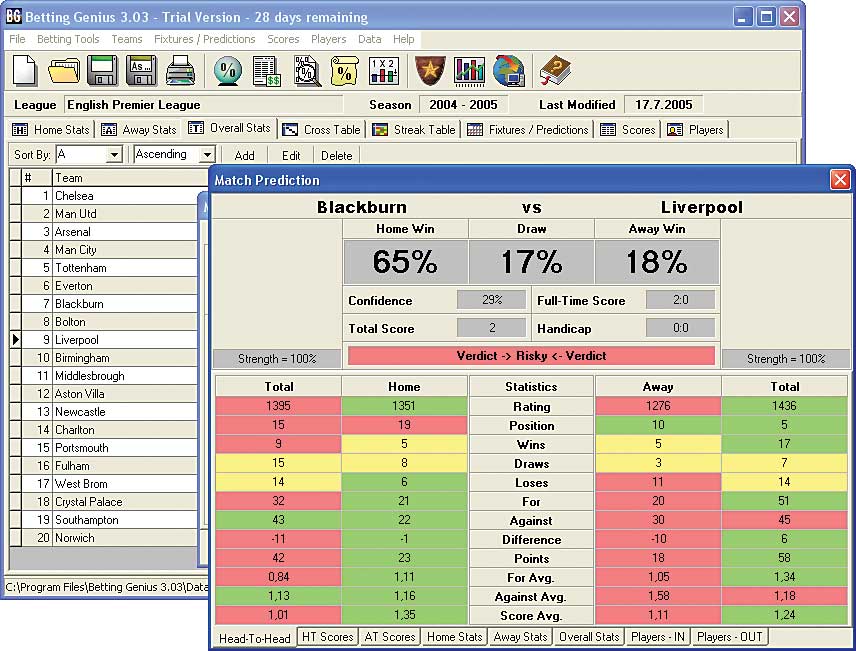The height and width of the screenshot is (651, 856).
Task: Click the BG application title bar icon
Action: (13, 17)
